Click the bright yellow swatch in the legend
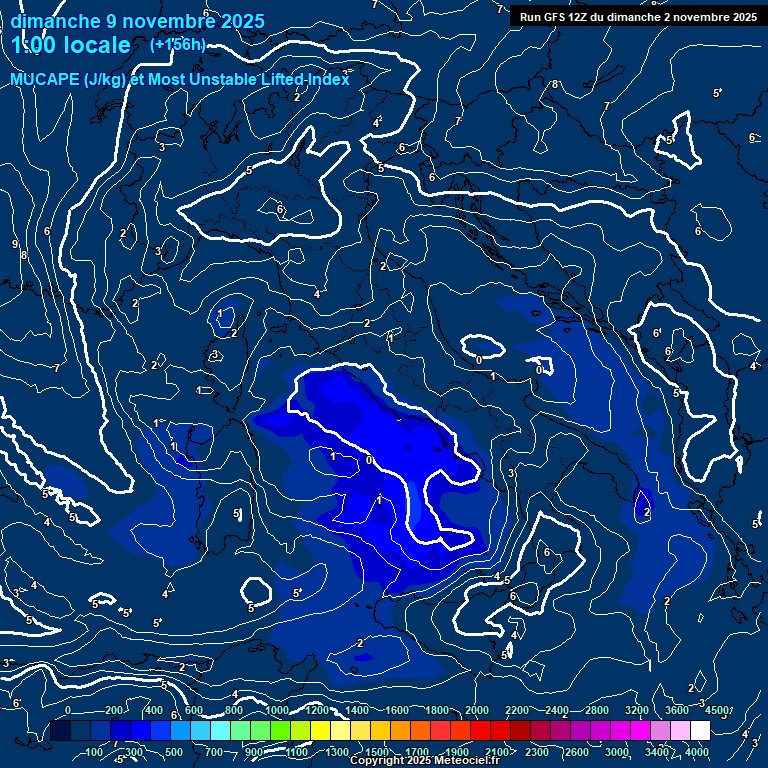Viewport: 768px width, 768px height. [320, 730]
